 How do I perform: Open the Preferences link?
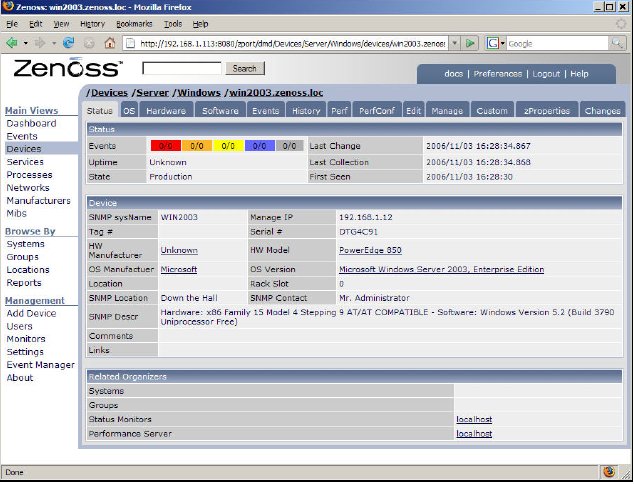[x=498, y=74]
